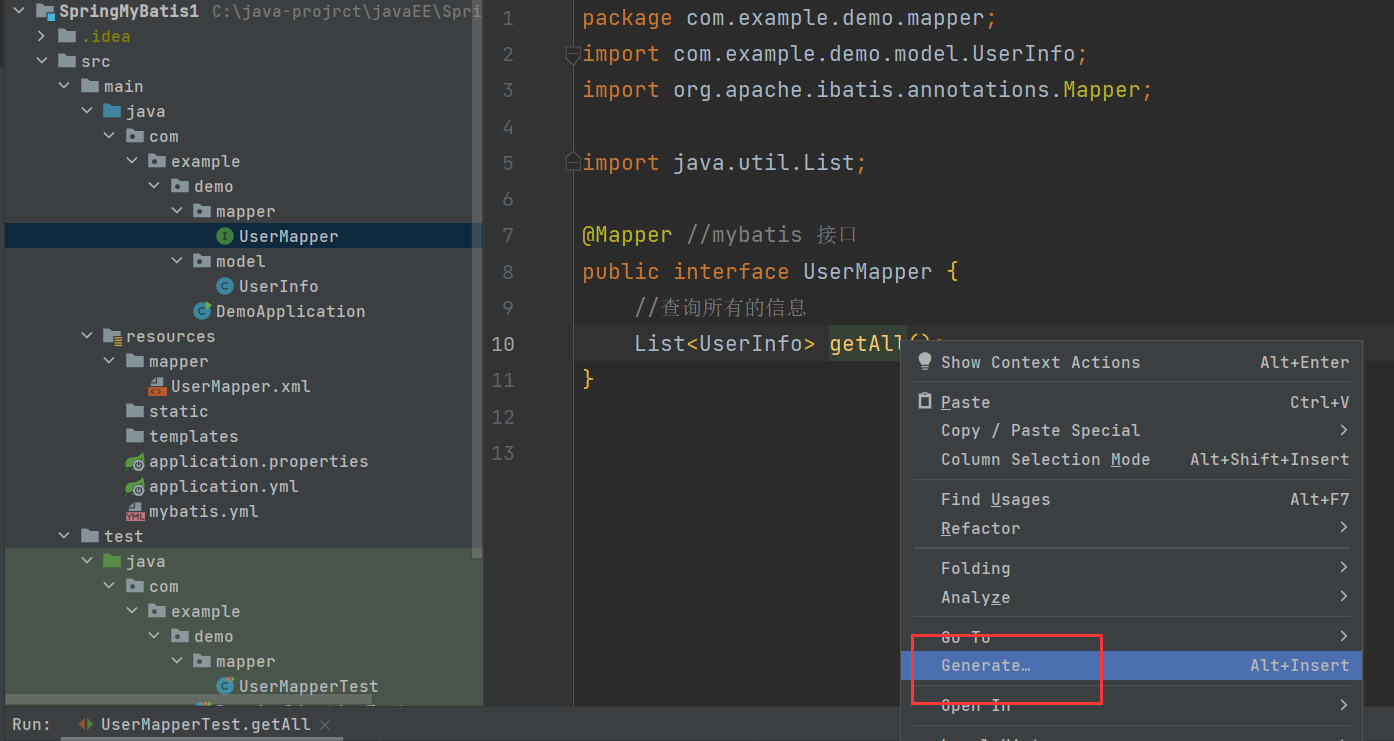Click the UserMapper interface name in editor
Image resolution: width=1394 pixels, height=741 pixels.
tap(868, 271)
